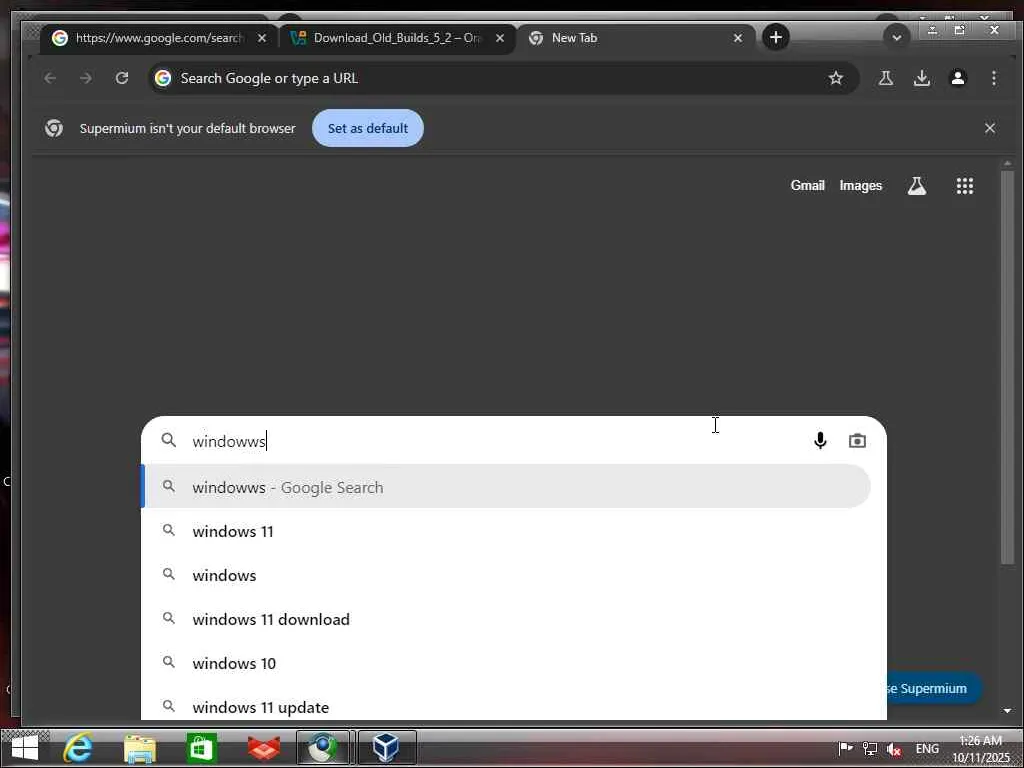The width and height of the screenshot is (1024, 768).
Task: Open the taskbar clock showing 1:26 AM
Action: pos(981,749)
